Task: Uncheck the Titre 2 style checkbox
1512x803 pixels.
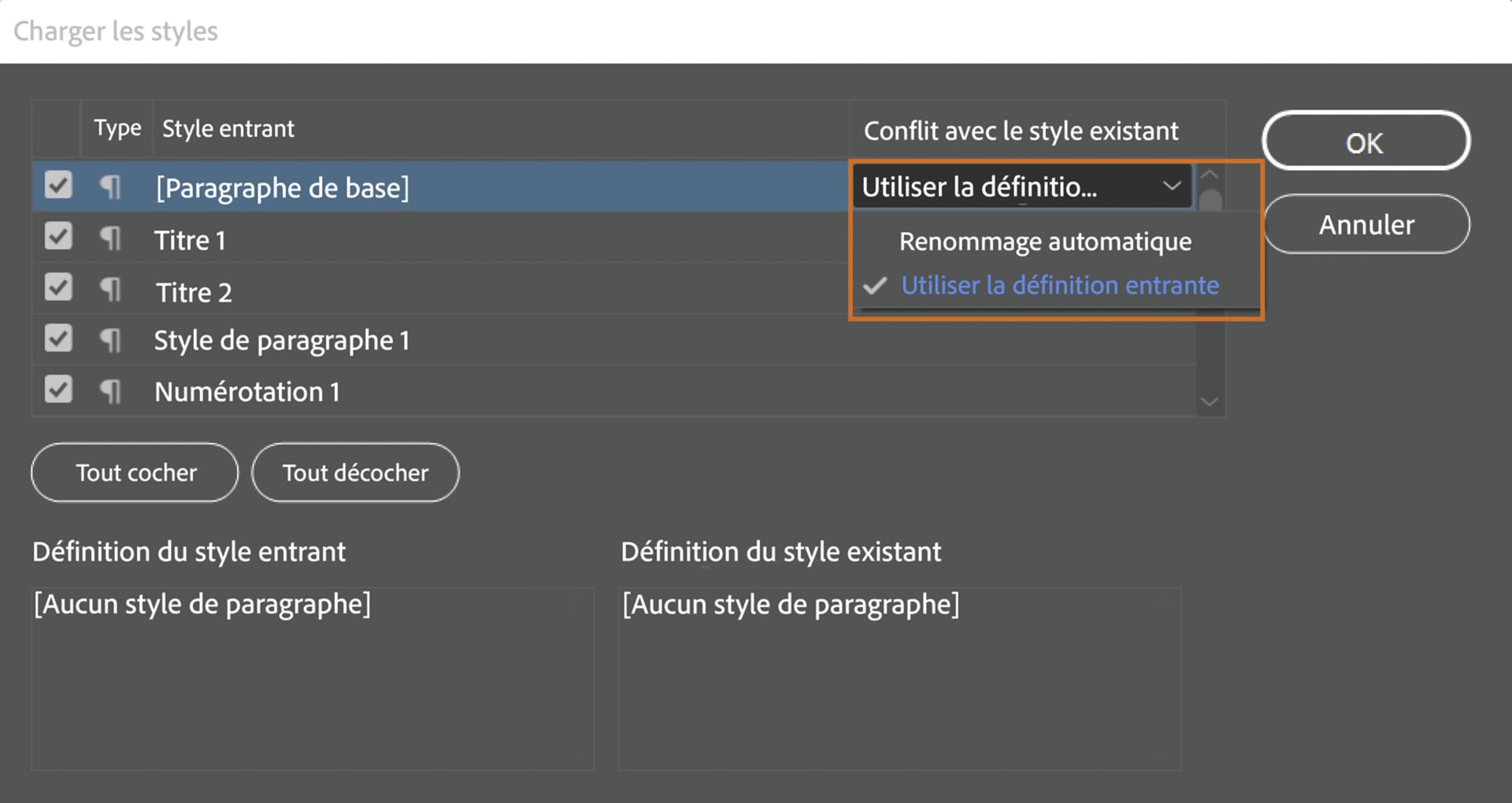Action: tap(58, 287)
